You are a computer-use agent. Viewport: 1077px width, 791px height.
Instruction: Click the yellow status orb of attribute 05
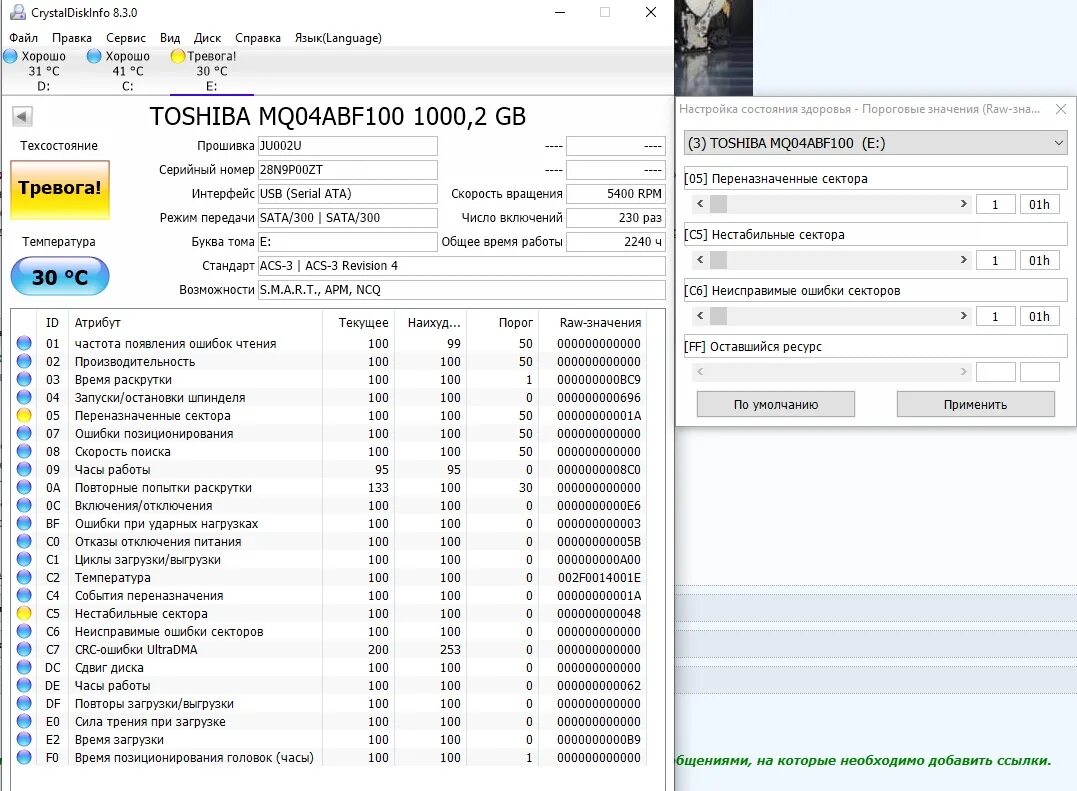point(24,415)
